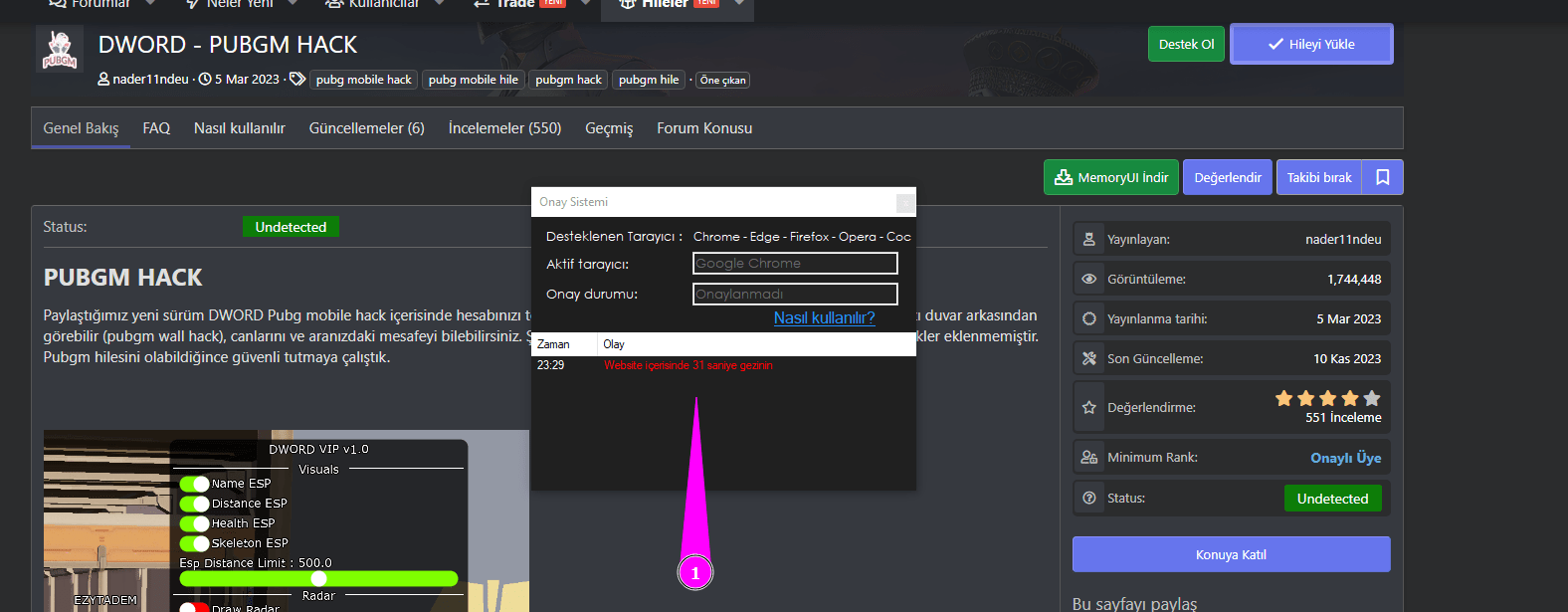Image resolution: width=1568 pixels, height=612 pixels.
Task: Expand the Kullanıcılar dropdown arrow
Action: point(440,3)
